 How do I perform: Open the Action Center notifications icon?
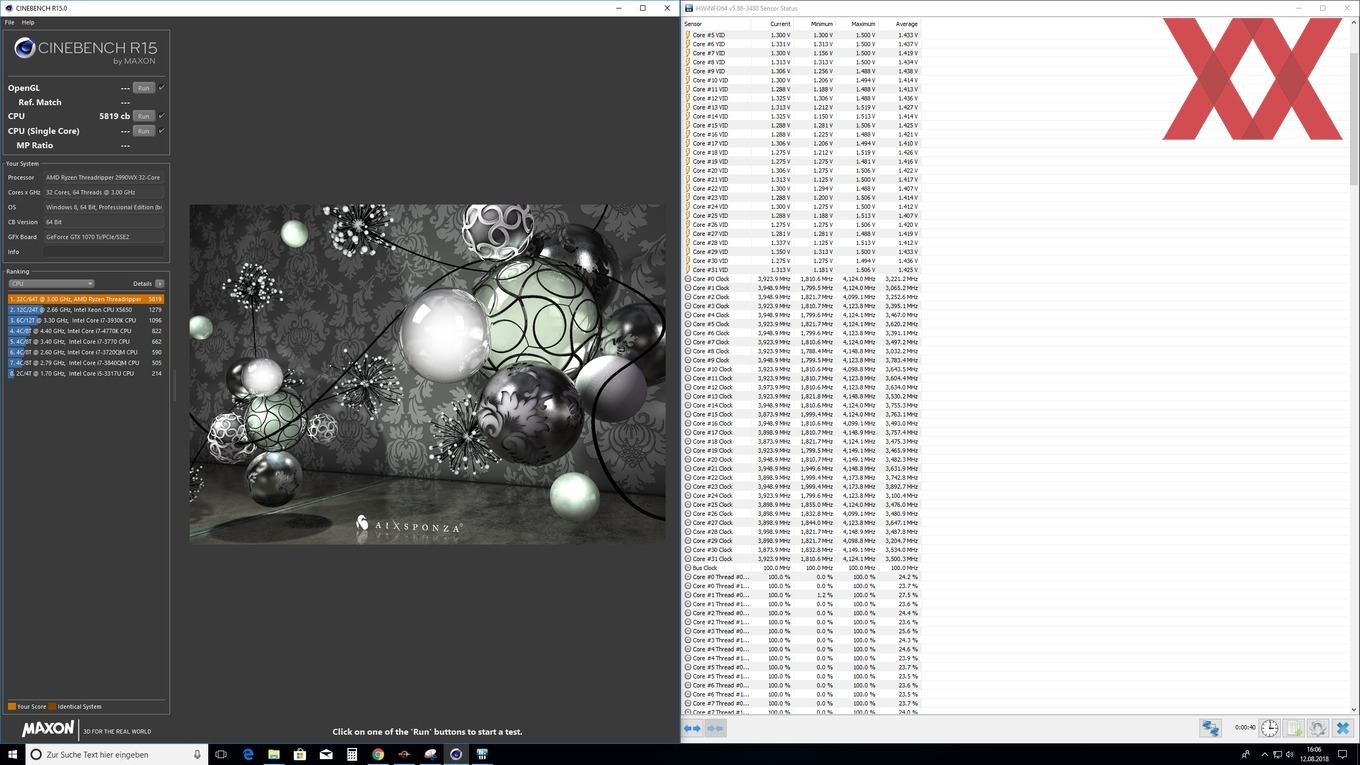(1342, 754)
